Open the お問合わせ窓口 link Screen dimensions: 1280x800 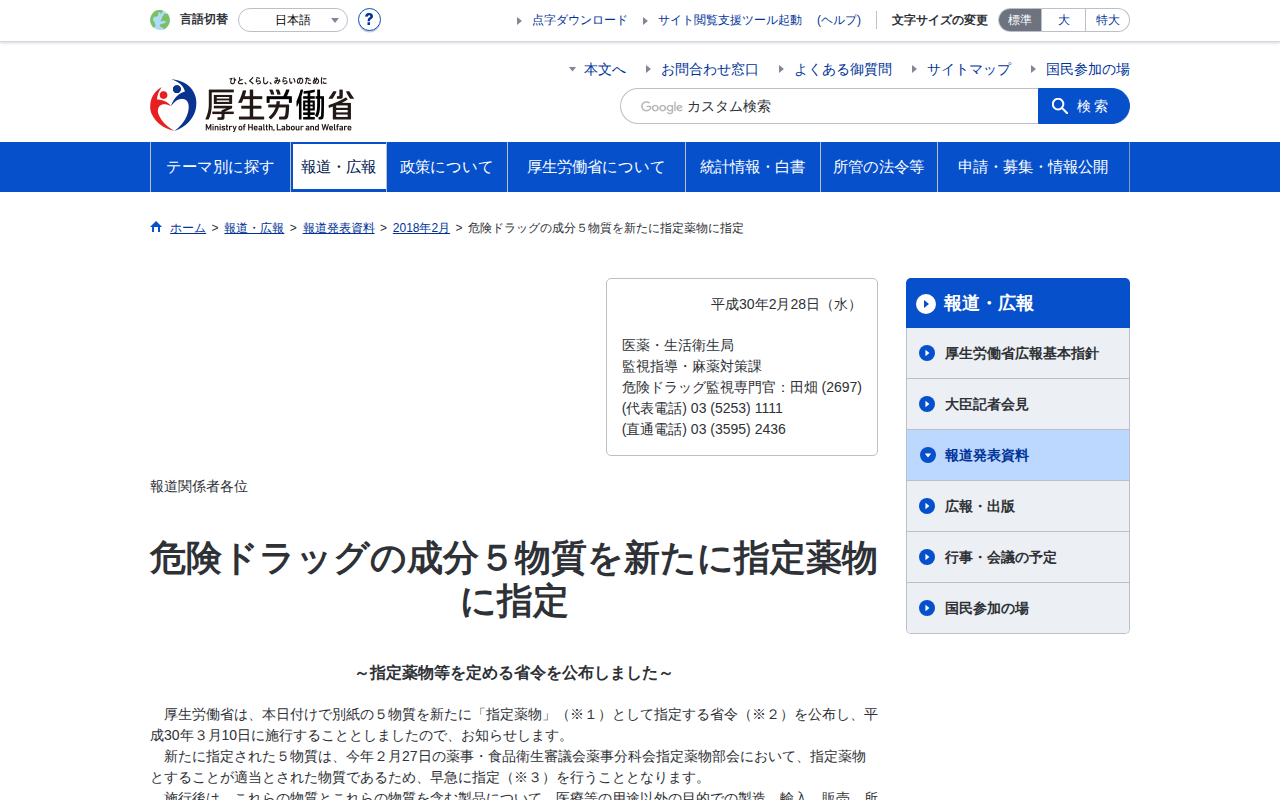[710, 69]
